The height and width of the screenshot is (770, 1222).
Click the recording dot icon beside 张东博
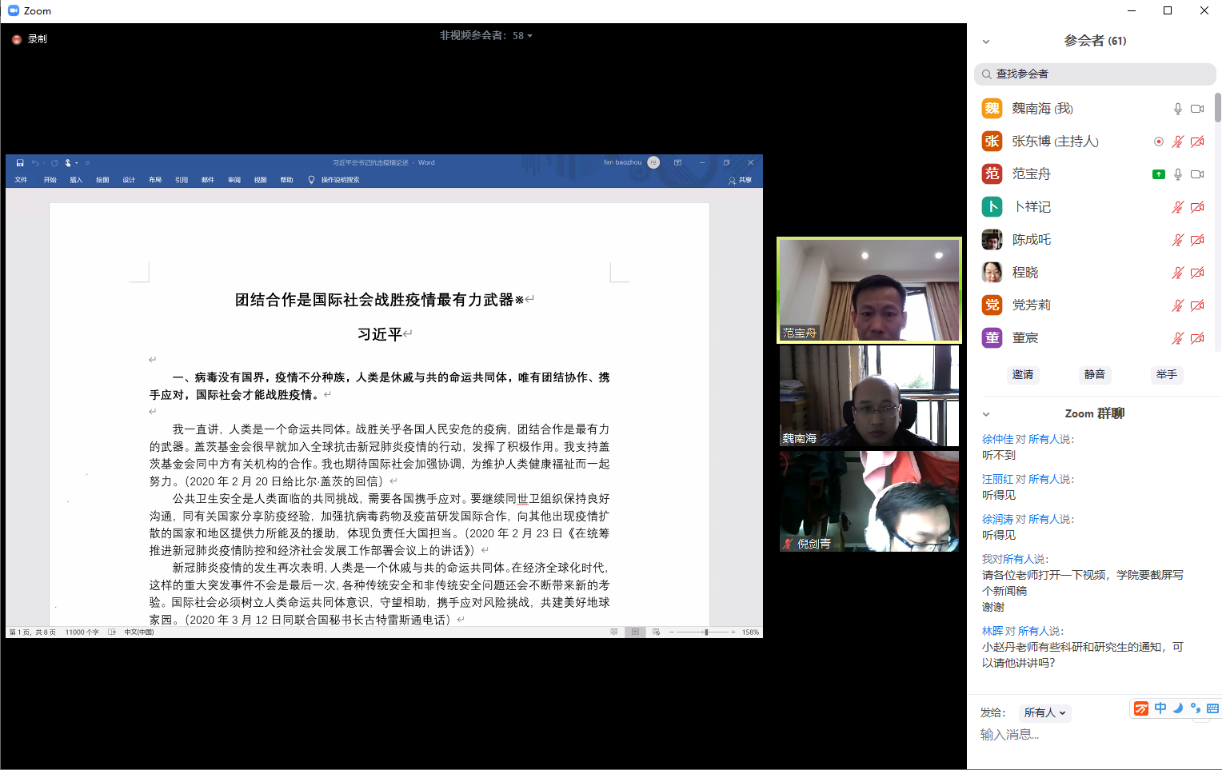point(1158,142)
